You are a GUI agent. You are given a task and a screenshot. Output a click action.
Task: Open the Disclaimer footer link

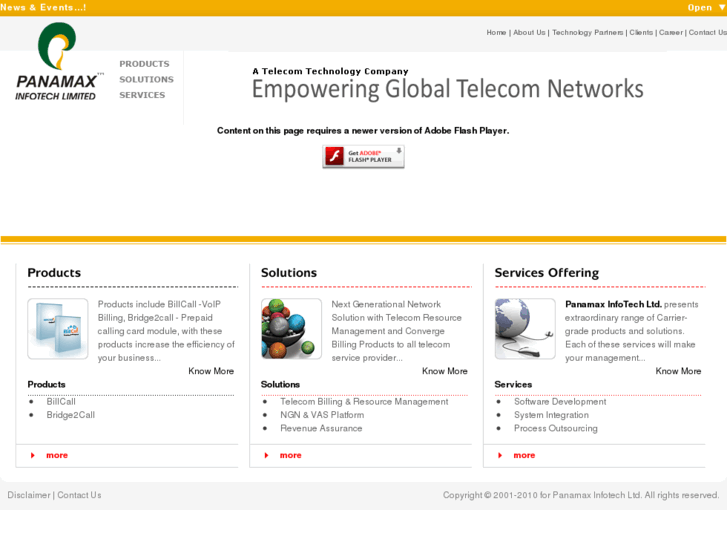pos(29,495)
